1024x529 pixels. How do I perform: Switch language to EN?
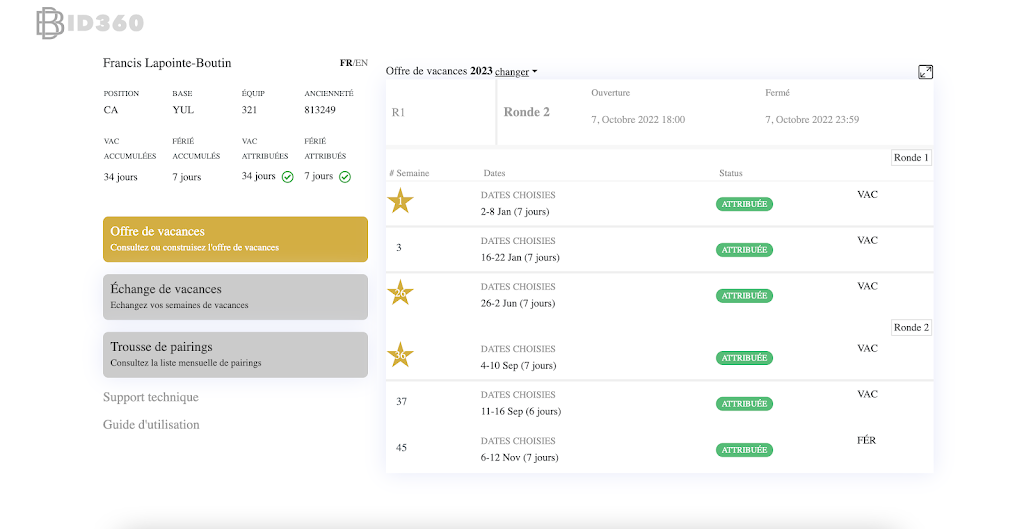click(x=362, y=63)
